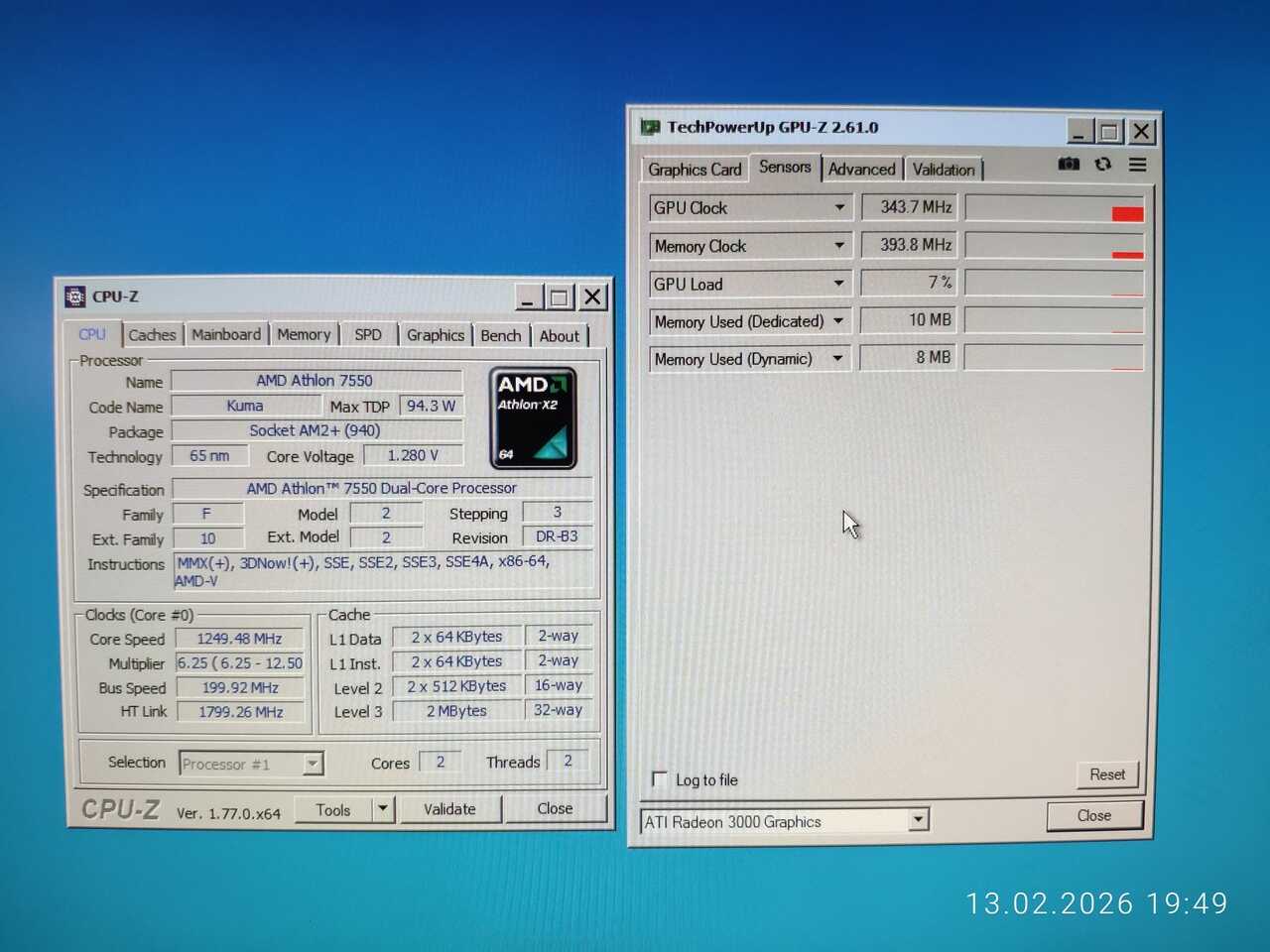Click the Core Speed value 1249.48 MHz
The height and width of the screenshot is (952, 1270).
(240, 639)
